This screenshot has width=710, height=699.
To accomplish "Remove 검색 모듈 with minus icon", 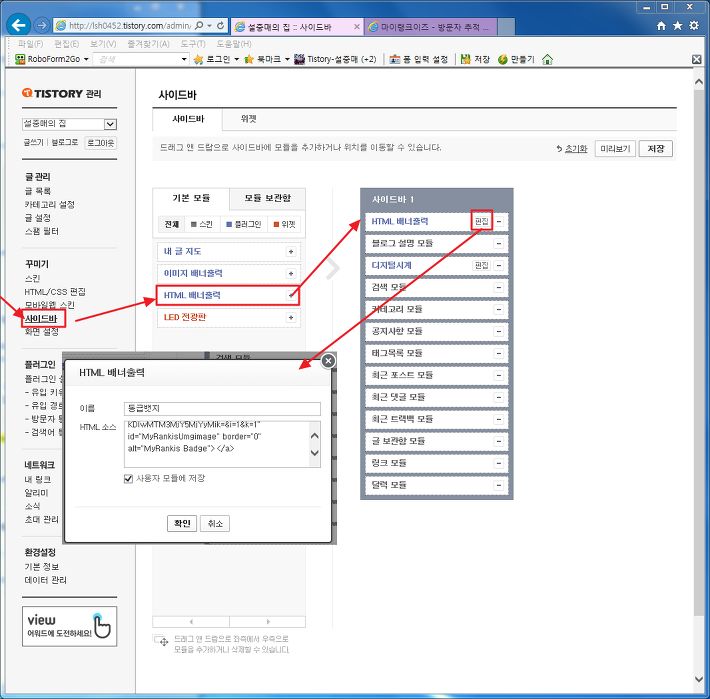I will 499,287.
